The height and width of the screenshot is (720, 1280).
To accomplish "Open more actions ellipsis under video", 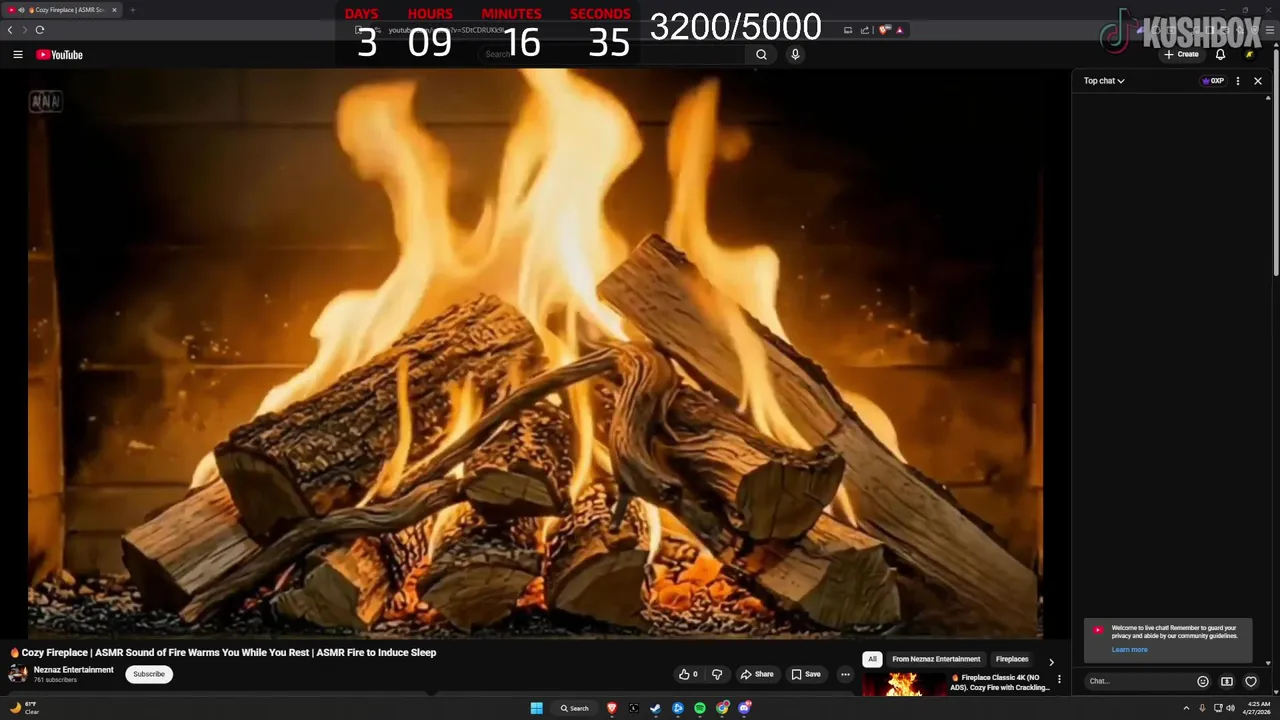I will (x=845, y=674).
